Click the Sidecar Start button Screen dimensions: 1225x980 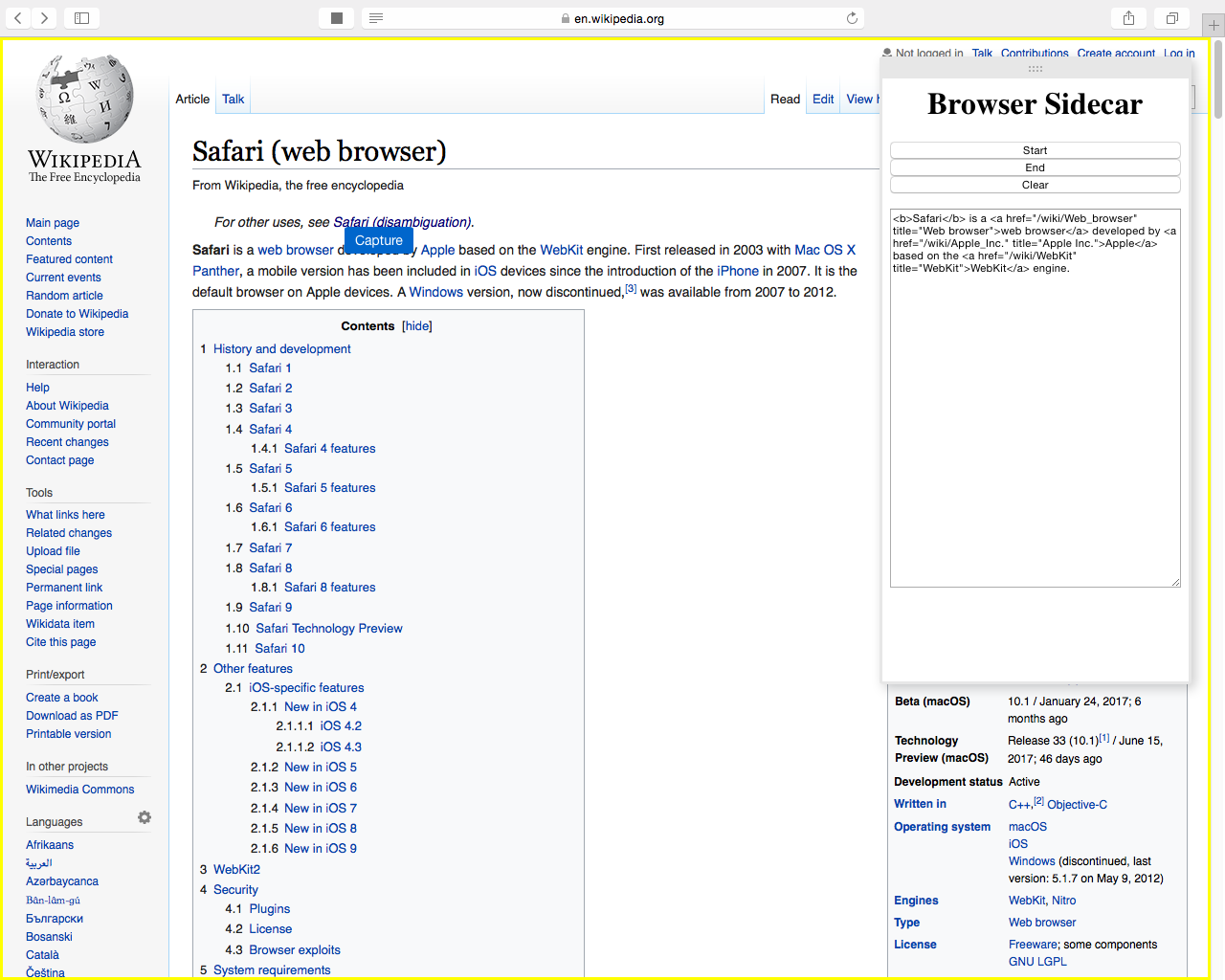[1035, 150]
